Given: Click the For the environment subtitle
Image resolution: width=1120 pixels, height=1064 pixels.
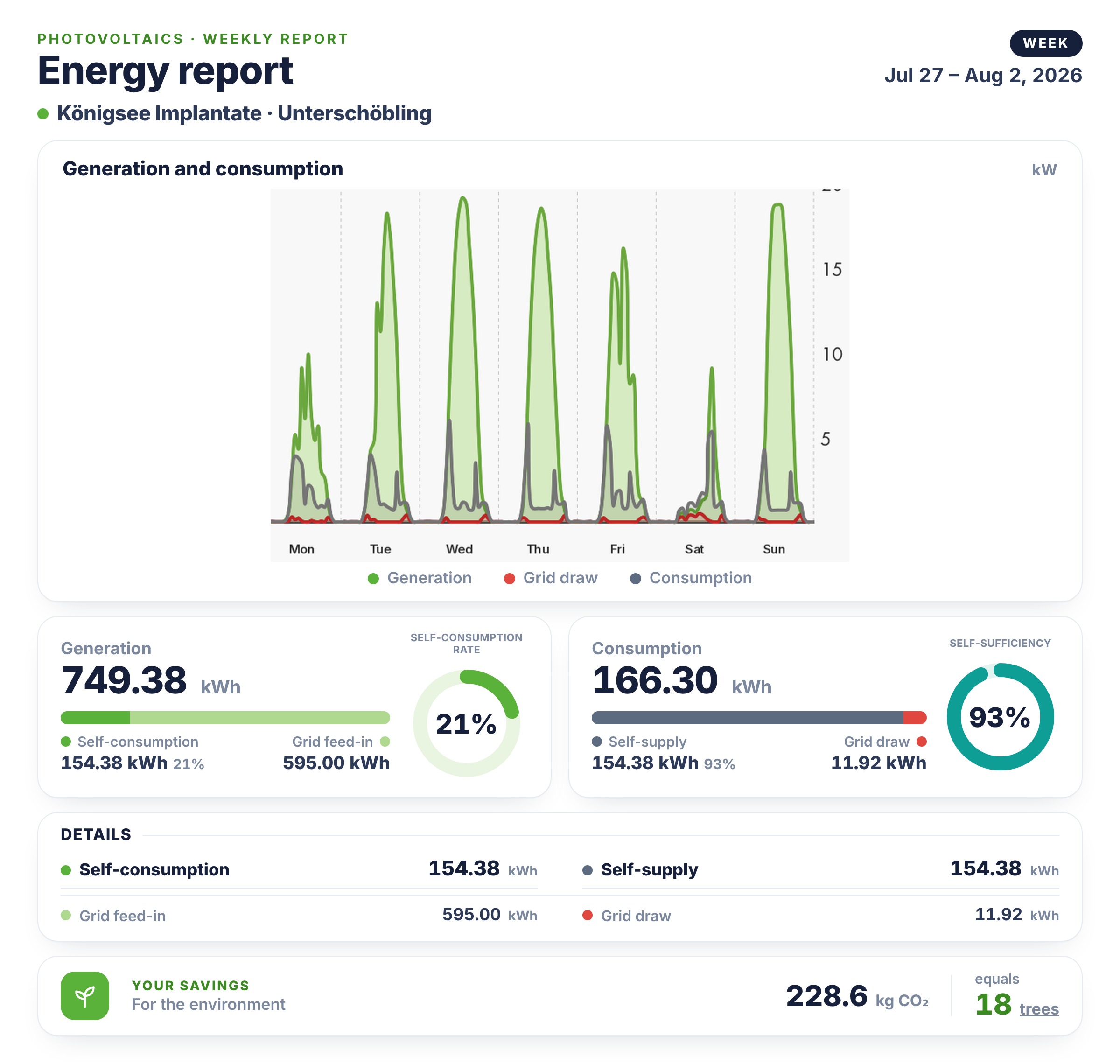Looking at the screenshot, I should tap(208, 1004).
